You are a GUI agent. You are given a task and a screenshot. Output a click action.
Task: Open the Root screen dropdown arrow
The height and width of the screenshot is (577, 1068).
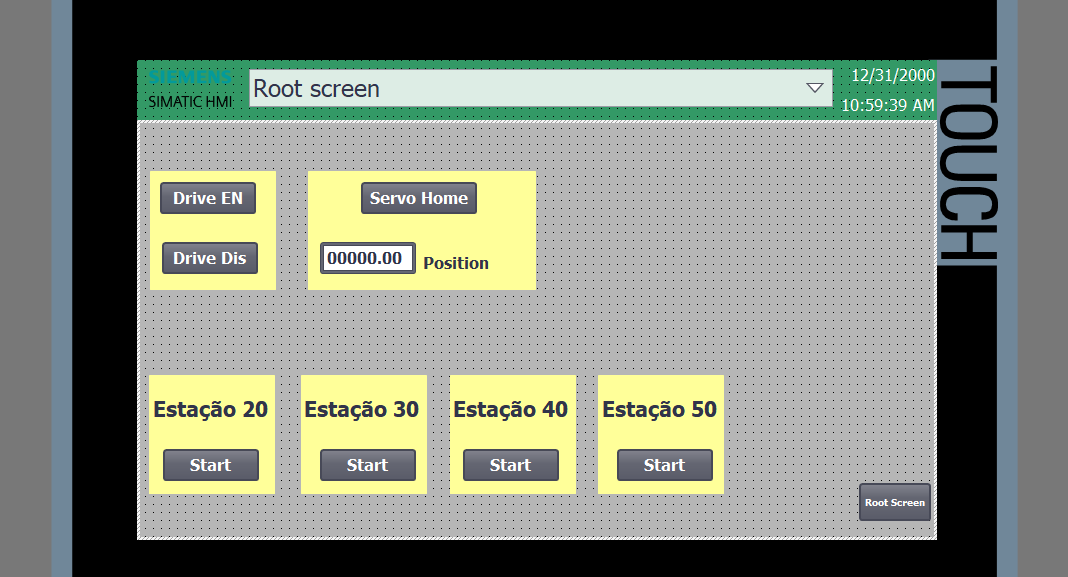tap(815, 88)
